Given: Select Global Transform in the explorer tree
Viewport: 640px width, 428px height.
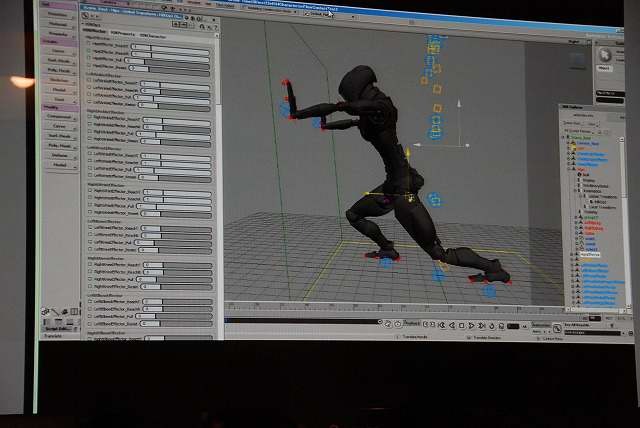Looking at the screenshot, I should (602, 196).
